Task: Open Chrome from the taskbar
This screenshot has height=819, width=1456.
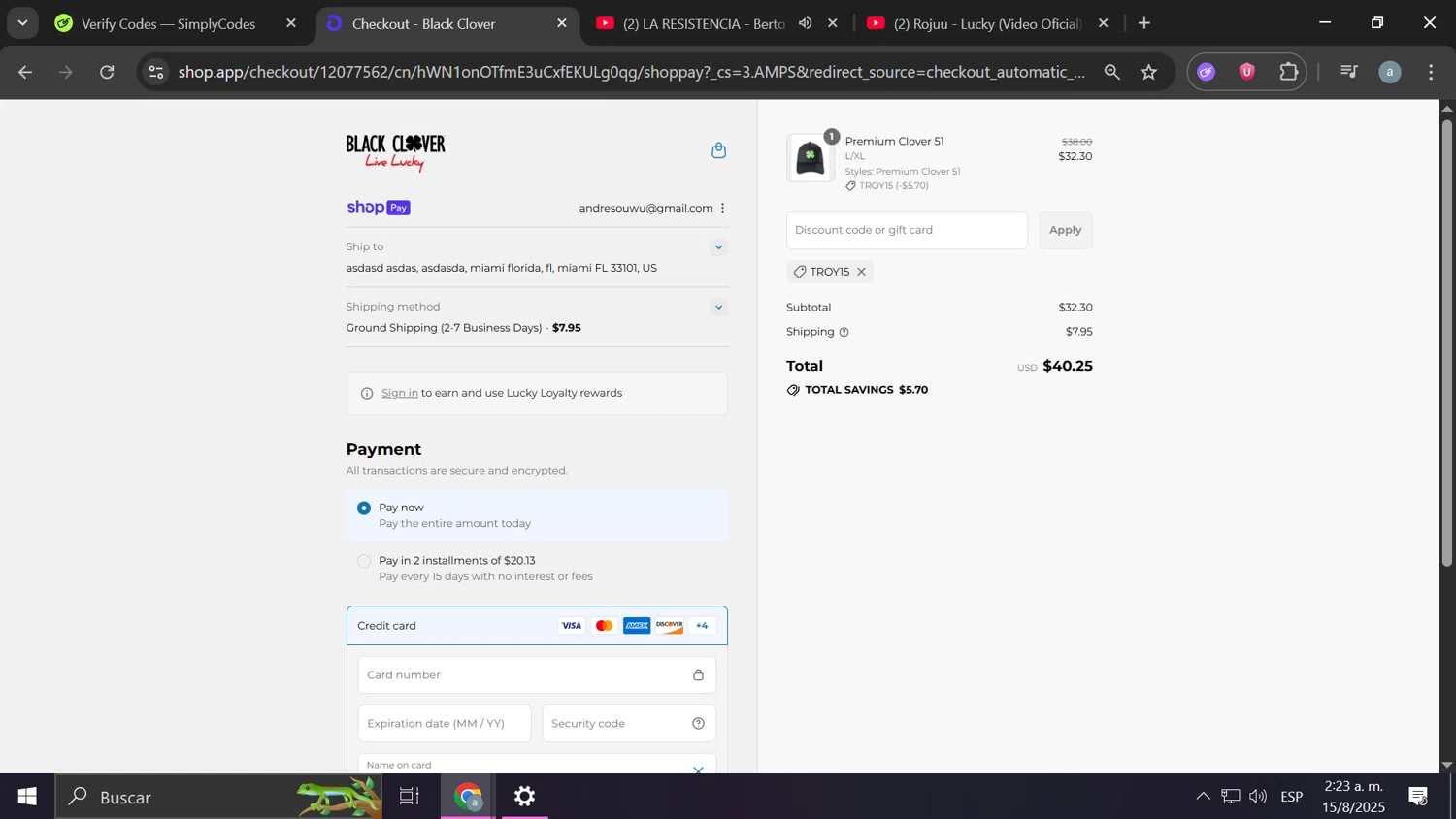Action: (469, 797)
